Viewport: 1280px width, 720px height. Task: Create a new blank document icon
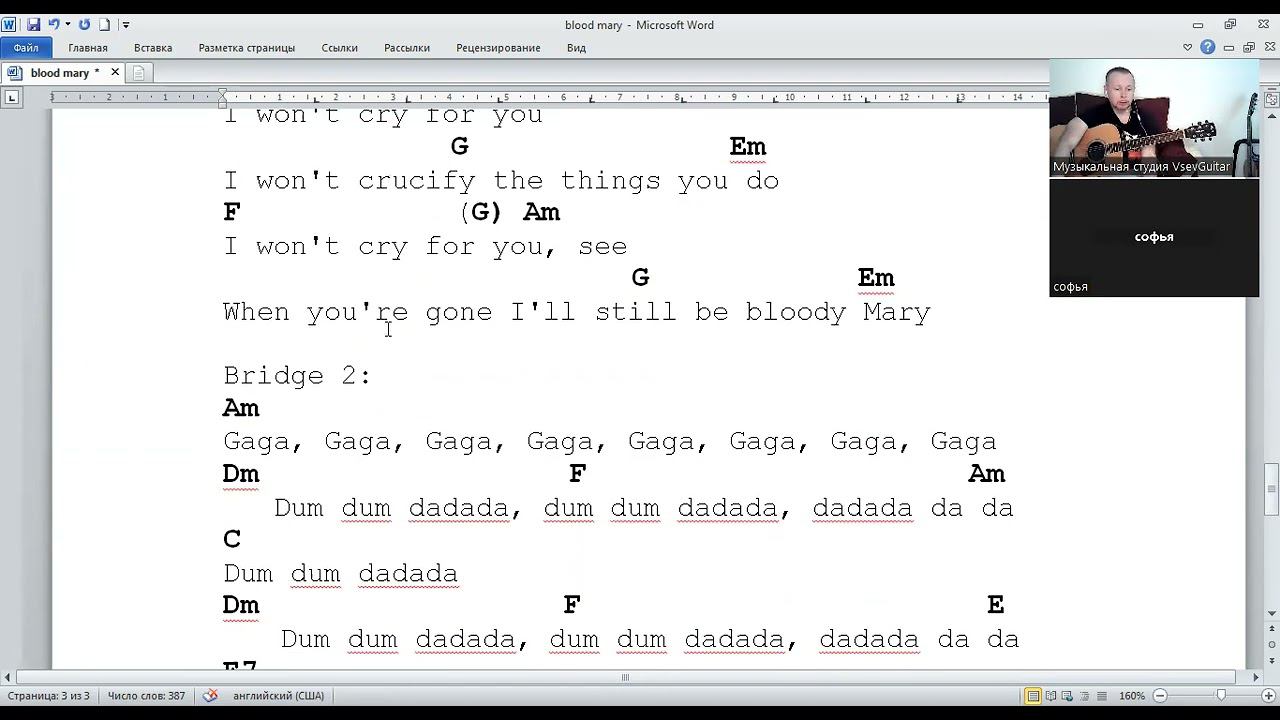104,24
